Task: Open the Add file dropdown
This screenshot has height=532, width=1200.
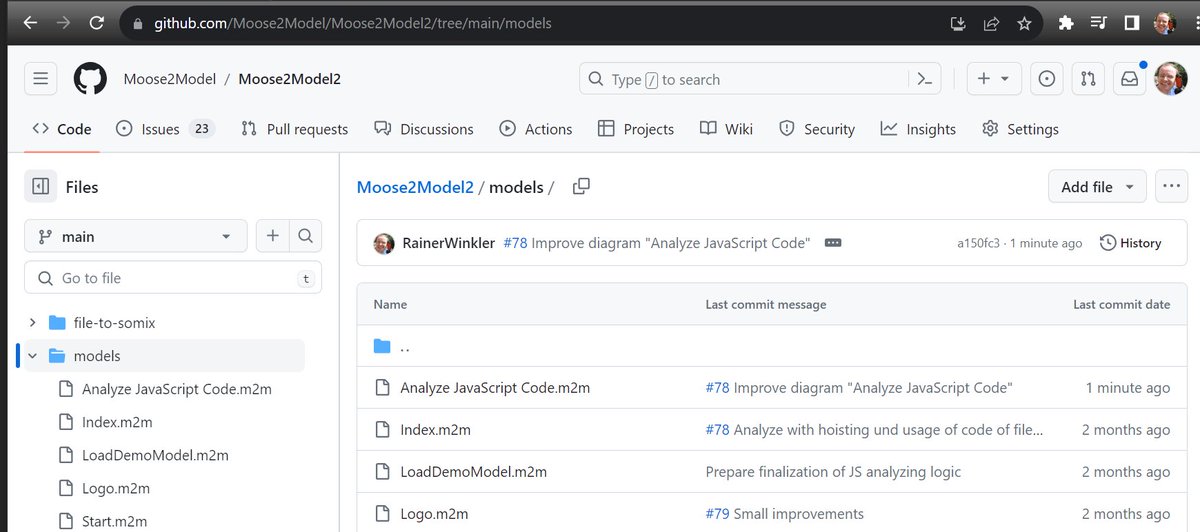Action: tap(1097, 187)
